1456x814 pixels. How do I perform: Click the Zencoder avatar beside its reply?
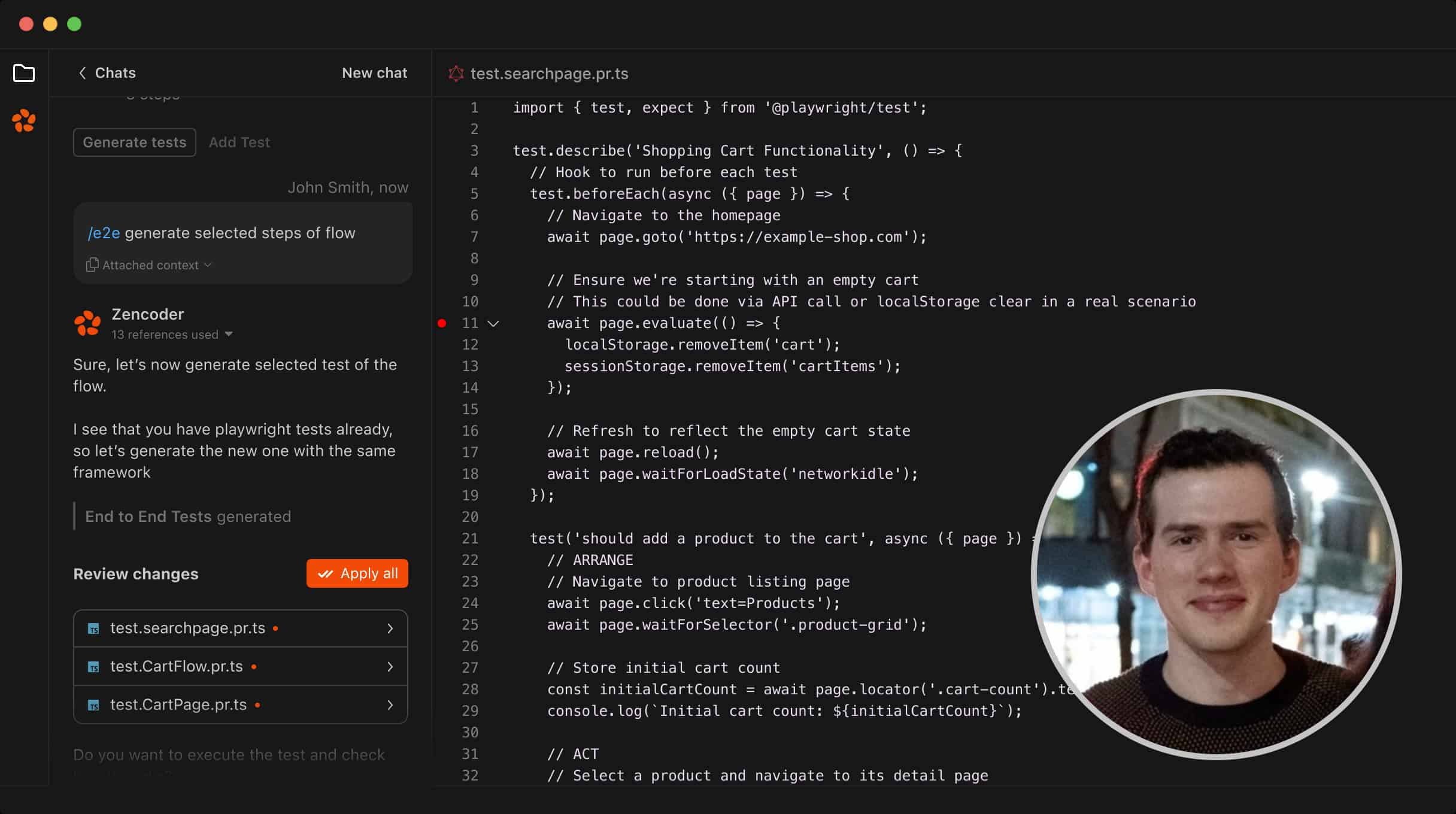tap(87, 323)
